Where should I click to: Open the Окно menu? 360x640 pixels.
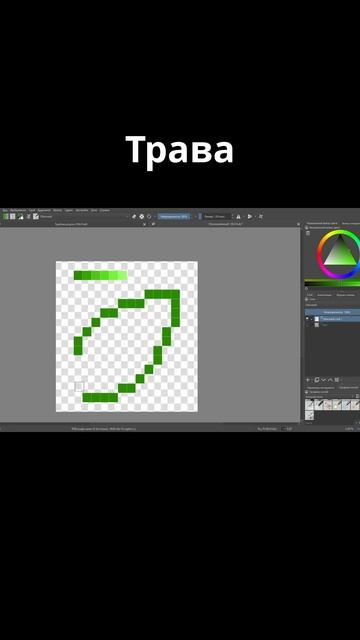tap(94, 210)
